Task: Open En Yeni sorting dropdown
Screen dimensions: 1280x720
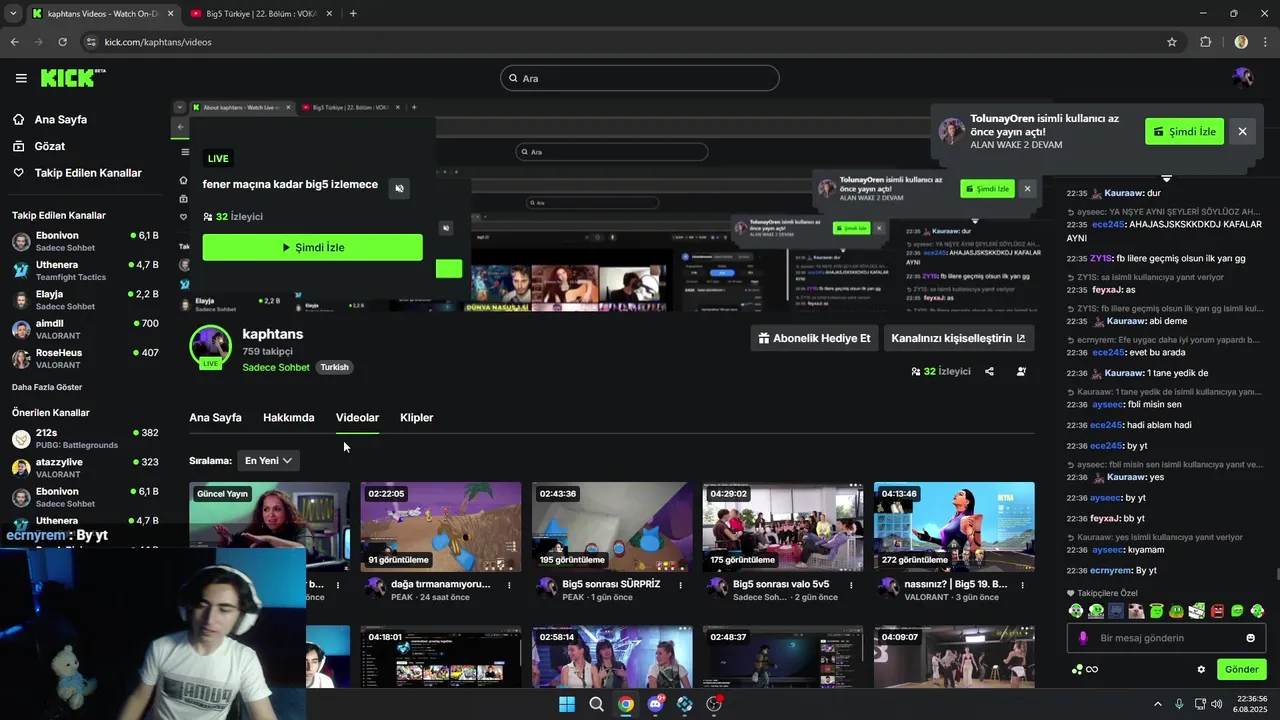Action: (x=268, y=460)
